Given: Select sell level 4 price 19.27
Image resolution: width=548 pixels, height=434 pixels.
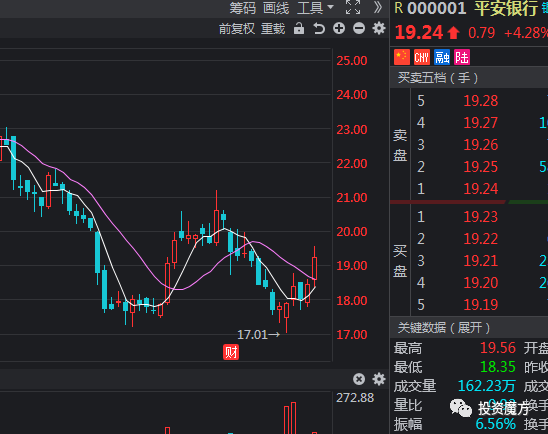Looking at the screenshot, I should point(481,123).
